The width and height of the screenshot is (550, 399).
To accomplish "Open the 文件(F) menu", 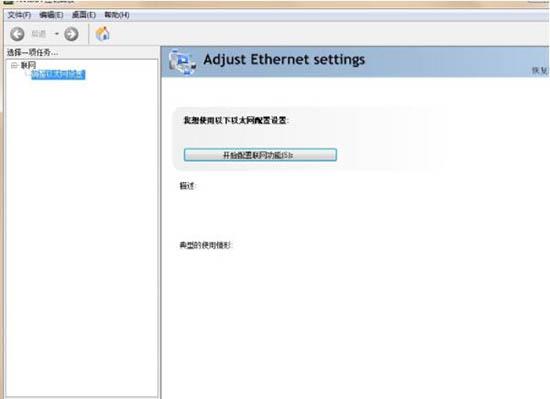I will click(19, 15).
